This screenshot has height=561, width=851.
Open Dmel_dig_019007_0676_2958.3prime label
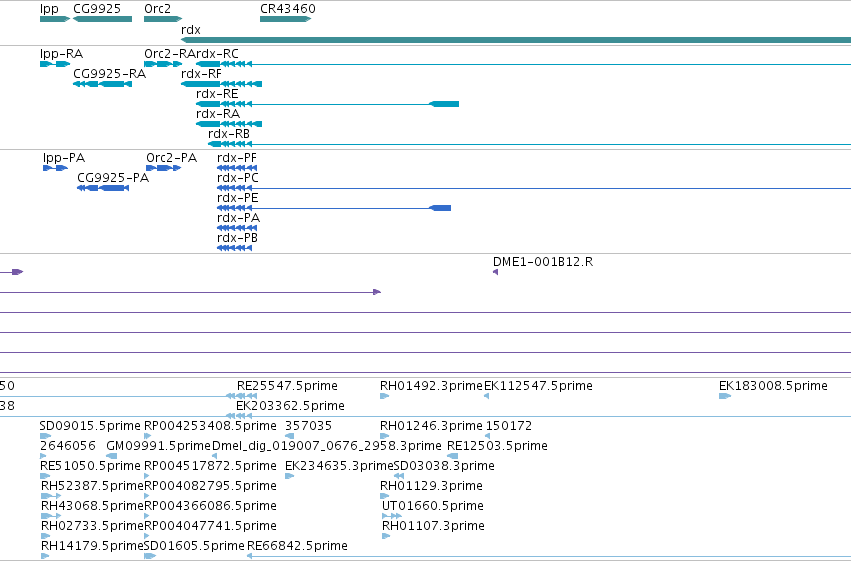tap(327, 446)
